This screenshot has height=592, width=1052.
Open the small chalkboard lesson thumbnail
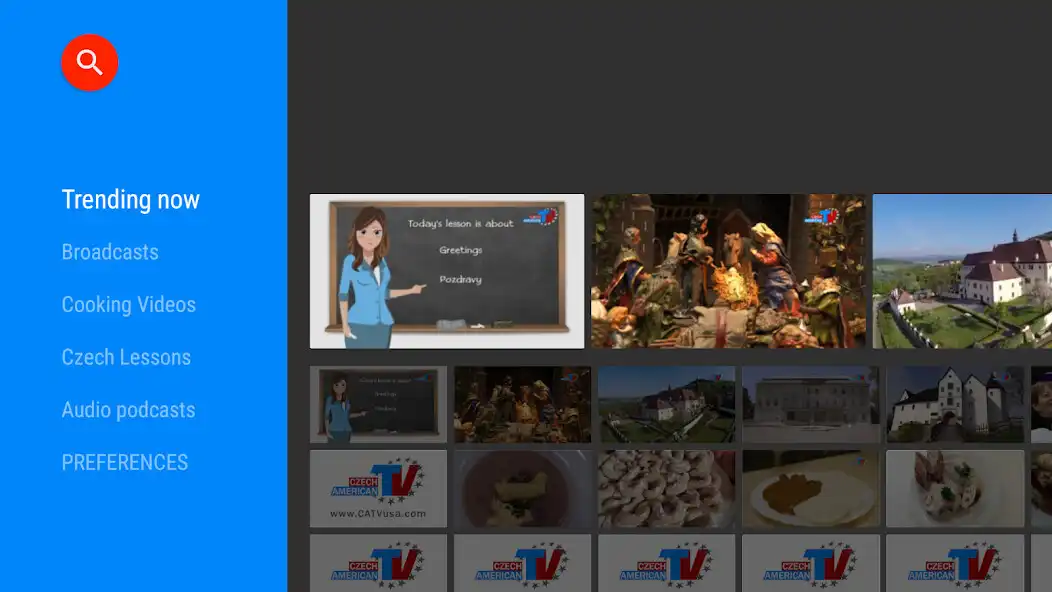point(378,405)
